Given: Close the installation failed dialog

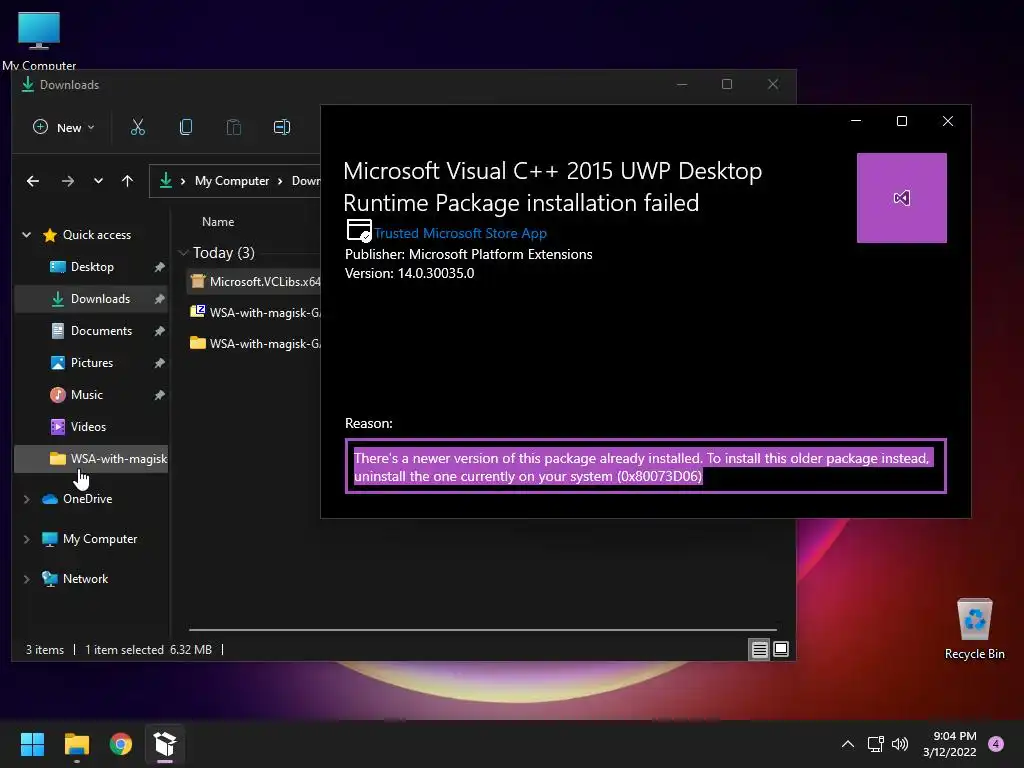Looking at the screenshot, I should coord(948,121).
